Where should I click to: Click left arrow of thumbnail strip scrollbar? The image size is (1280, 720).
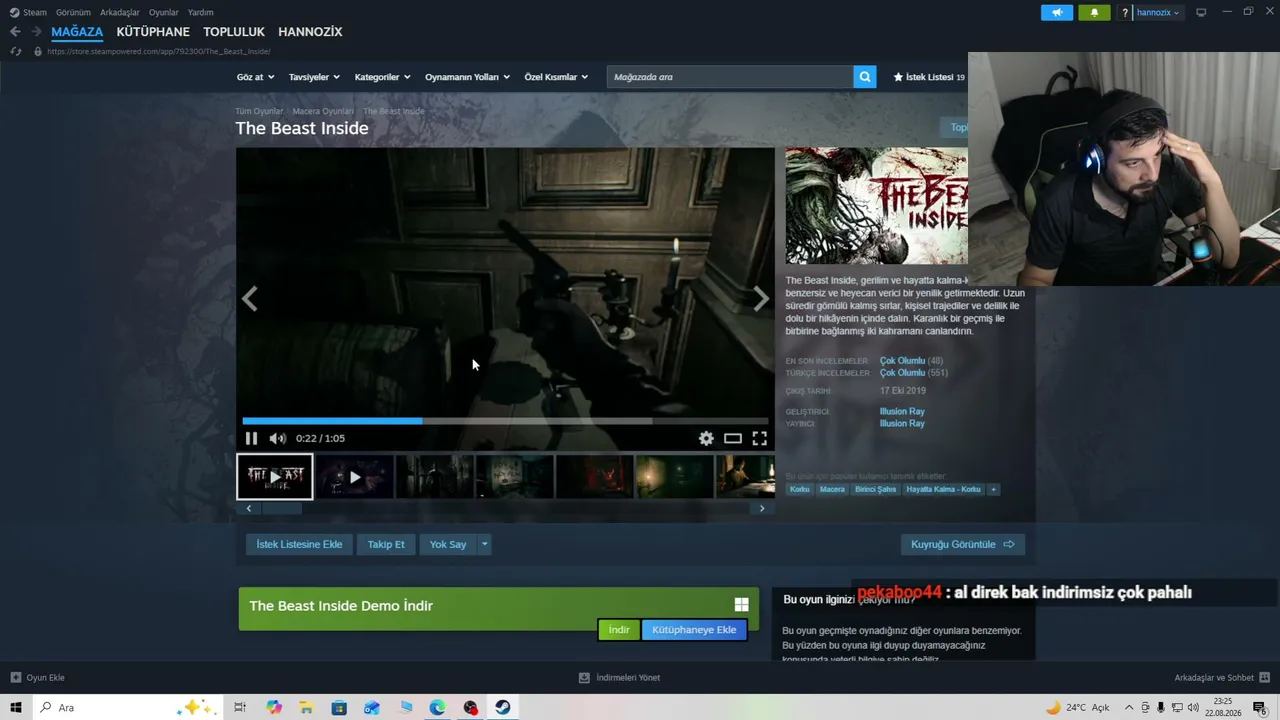249,508
